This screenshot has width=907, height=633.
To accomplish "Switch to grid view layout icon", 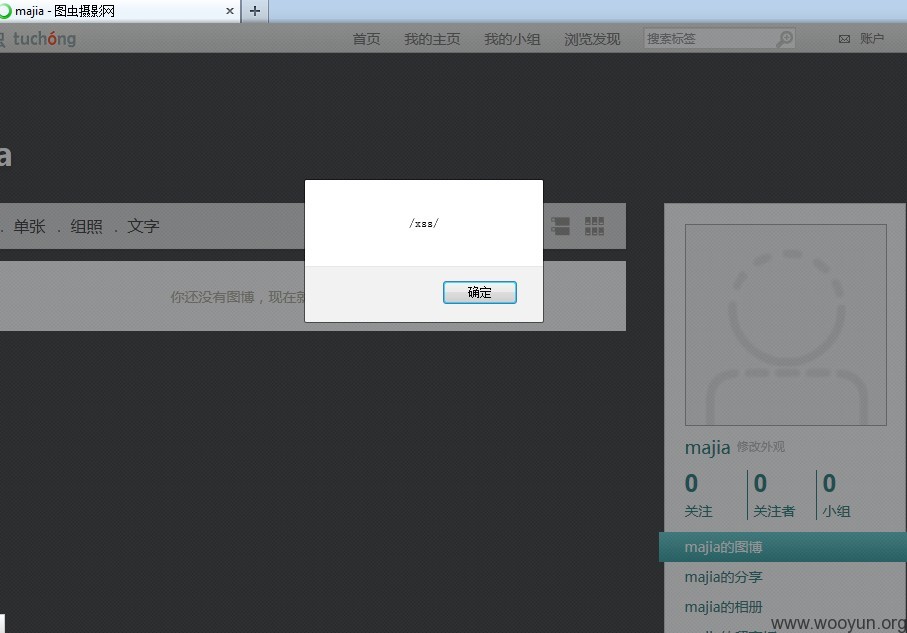I will [x=594, y=226].
